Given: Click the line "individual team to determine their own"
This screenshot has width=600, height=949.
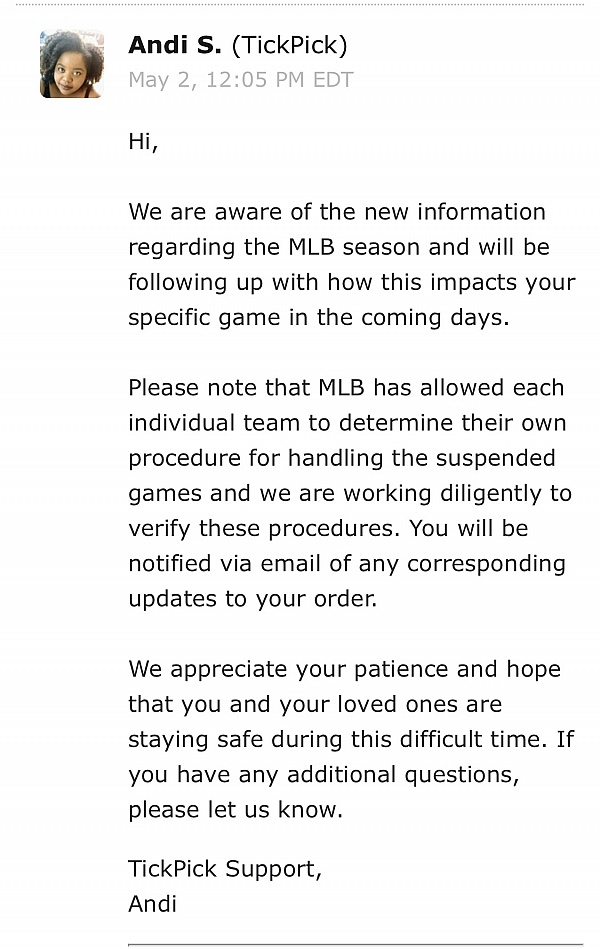Looking at the screenshot, I should click(347, 422).
